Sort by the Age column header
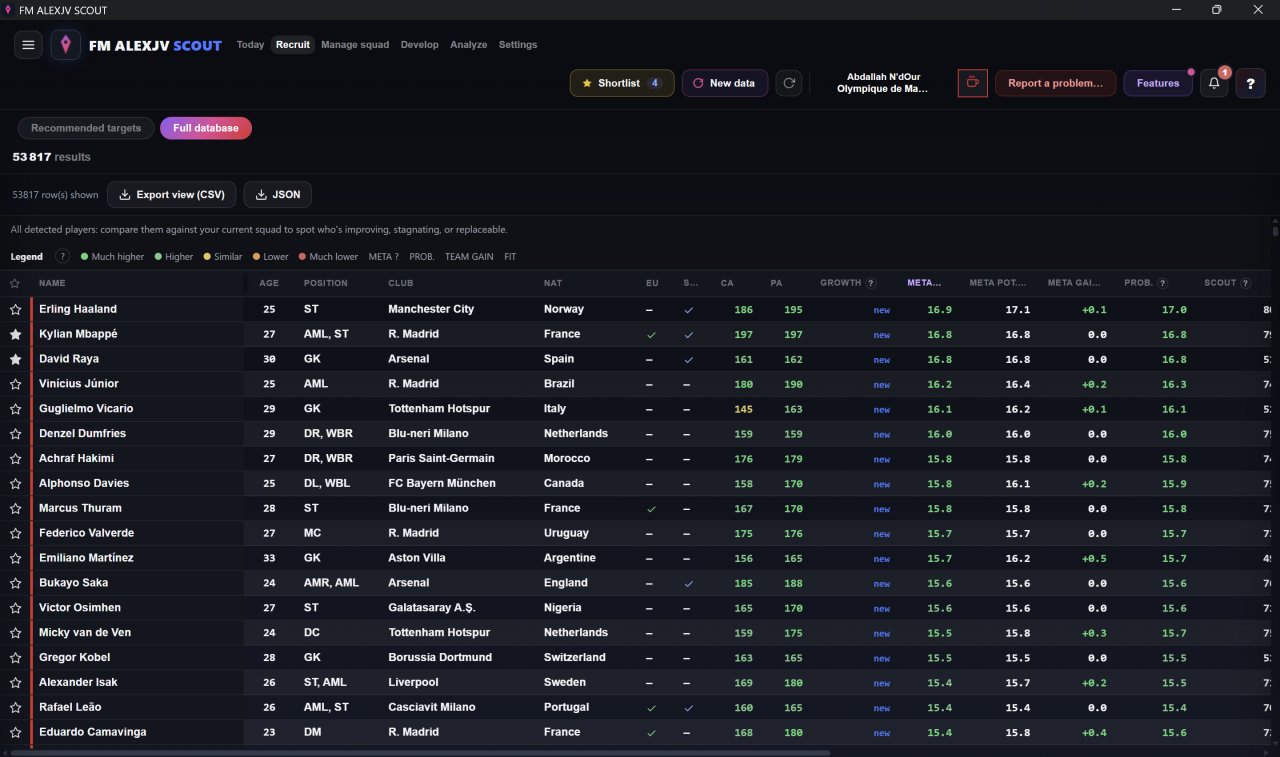1280x757 pixels. pos(269,283)
